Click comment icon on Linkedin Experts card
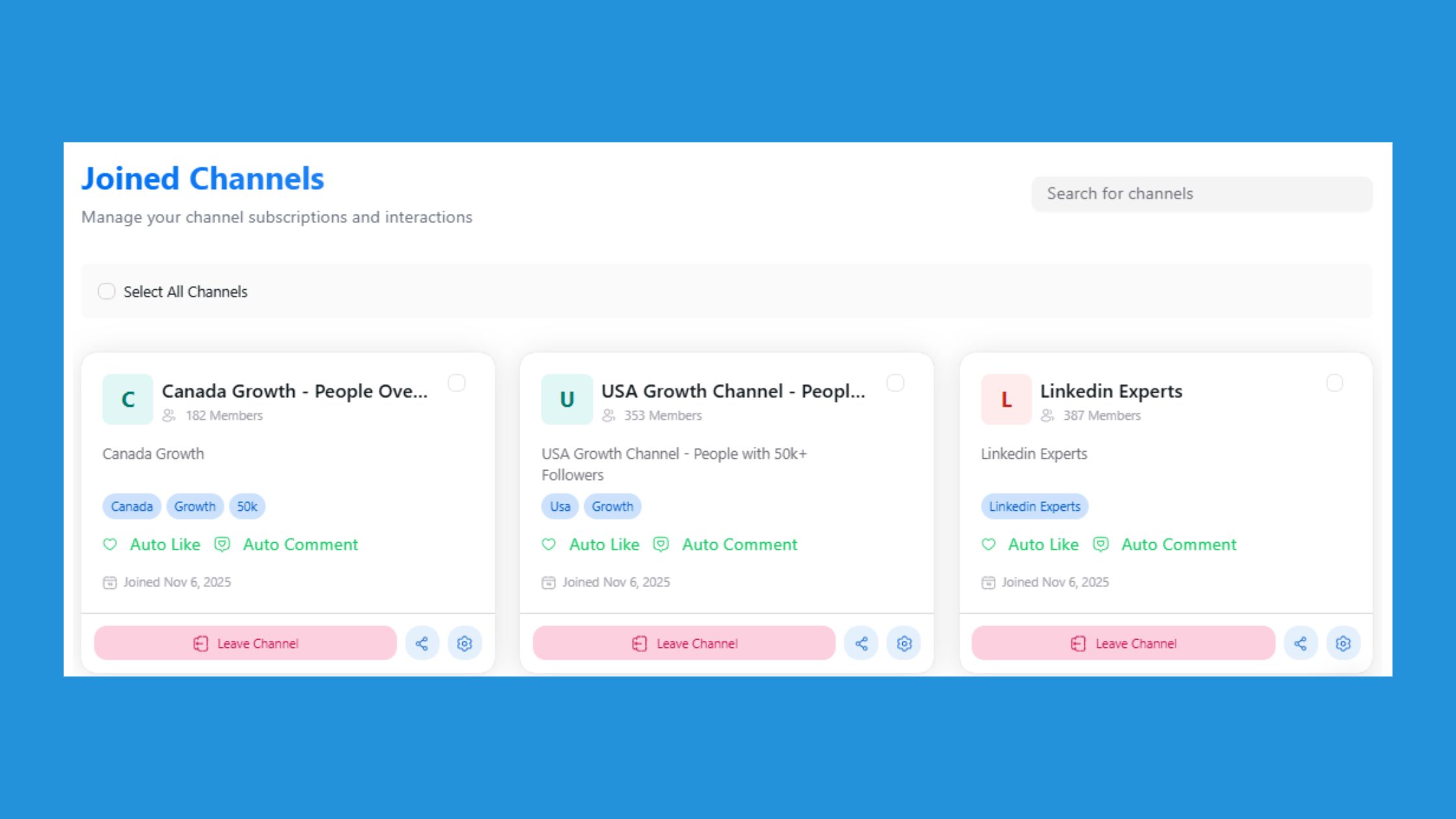 coord(1100,545)
